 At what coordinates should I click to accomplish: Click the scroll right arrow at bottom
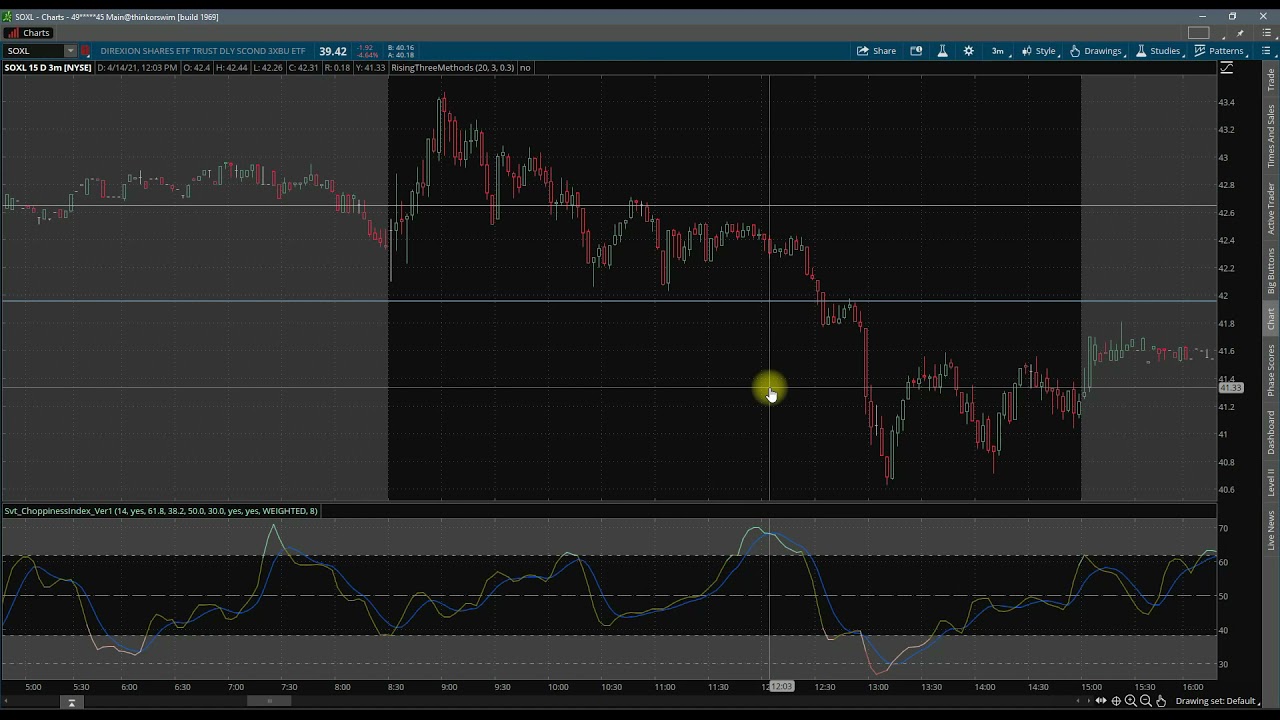(1089, 701)
